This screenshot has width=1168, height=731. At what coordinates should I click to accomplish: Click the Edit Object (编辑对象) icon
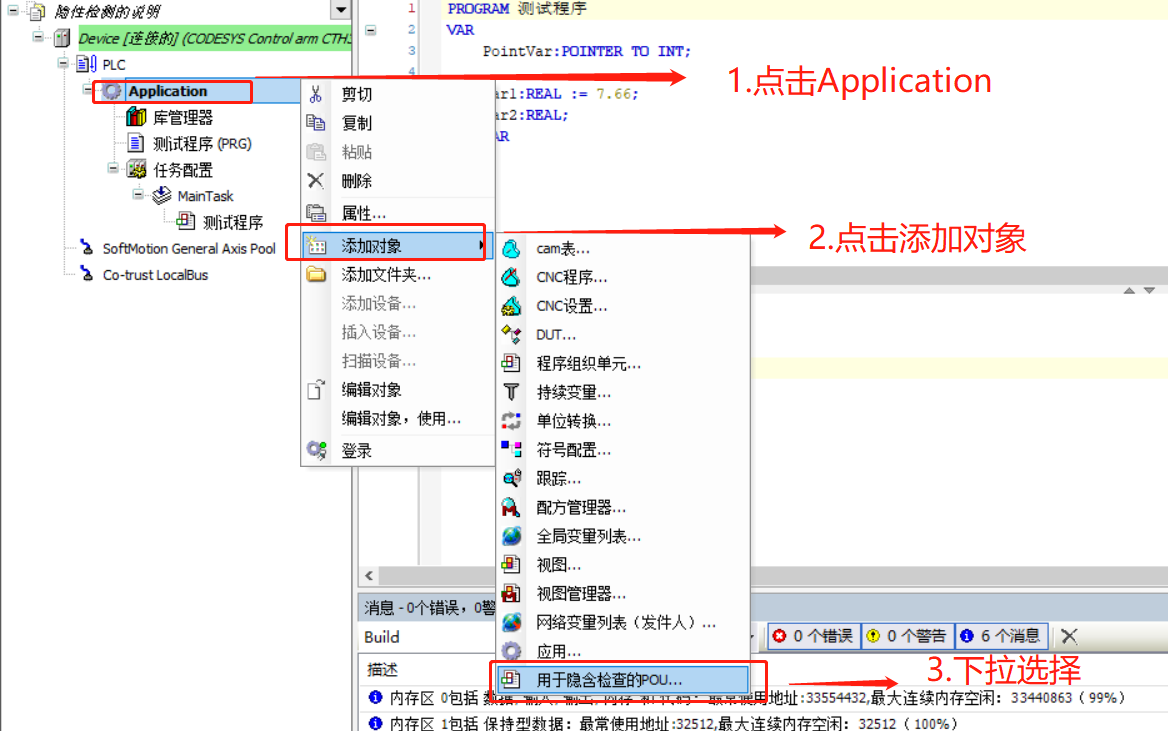316,390
